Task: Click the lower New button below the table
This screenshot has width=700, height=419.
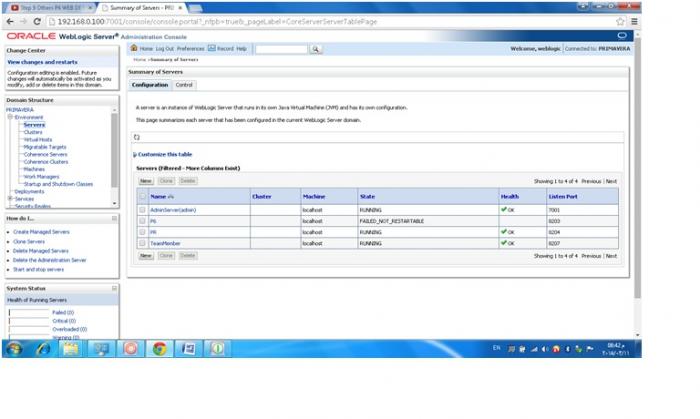Action: [146, 256]
